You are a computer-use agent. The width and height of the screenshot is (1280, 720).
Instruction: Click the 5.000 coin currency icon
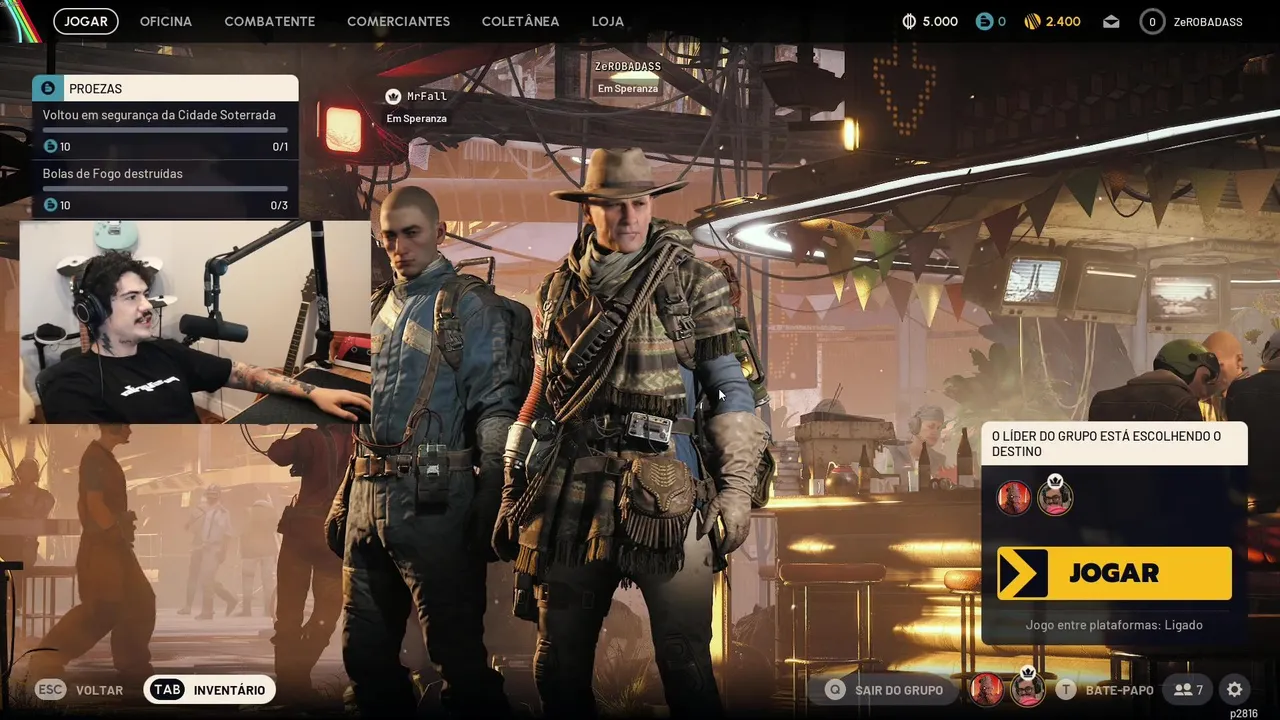(x=909, y=21)
